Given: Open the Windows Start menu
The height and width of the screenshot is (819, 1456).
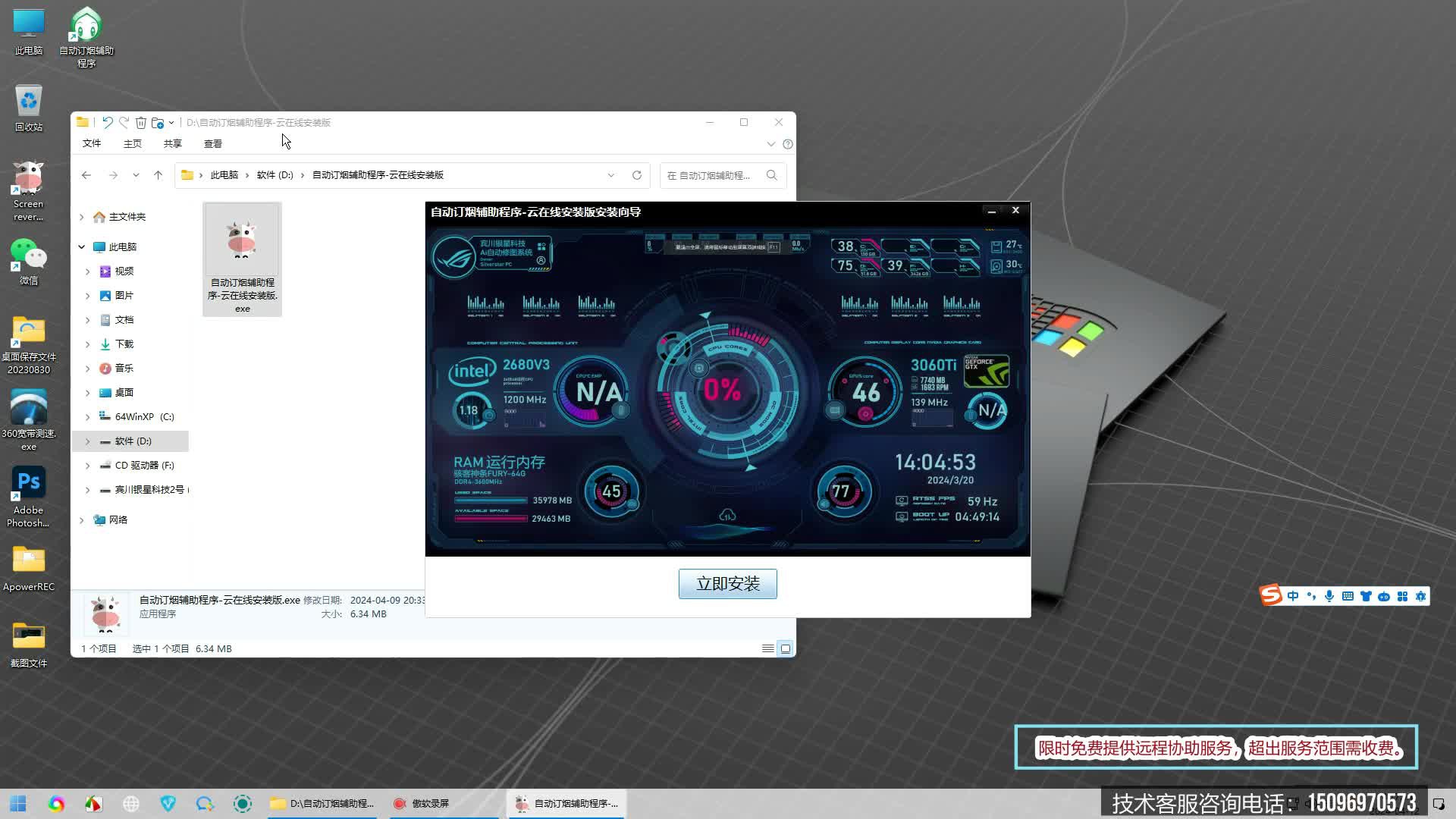Looking at the screenshot, I should coord(18,804).
